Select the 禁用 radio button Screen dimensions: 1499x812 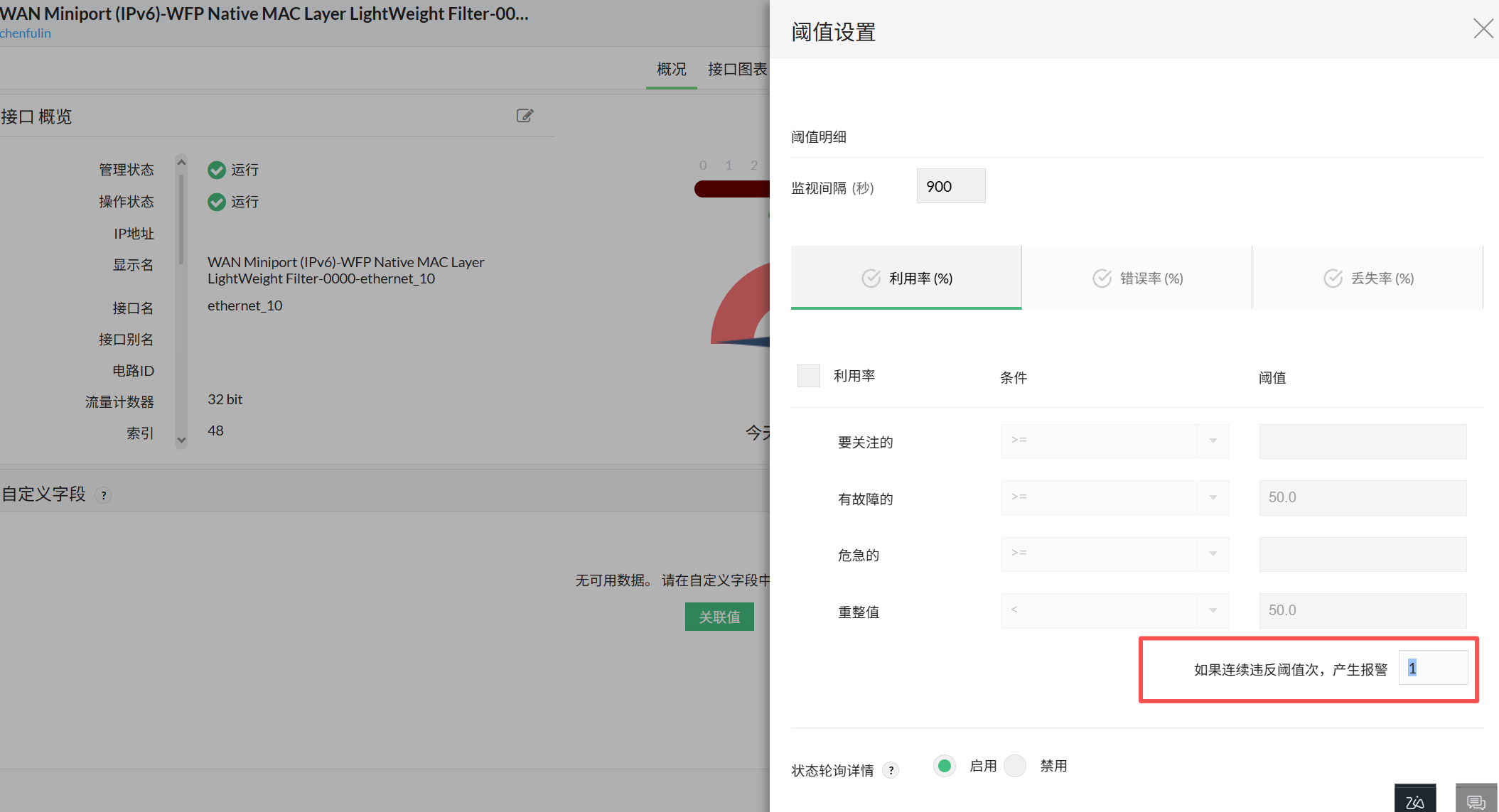coord(1015,766)
